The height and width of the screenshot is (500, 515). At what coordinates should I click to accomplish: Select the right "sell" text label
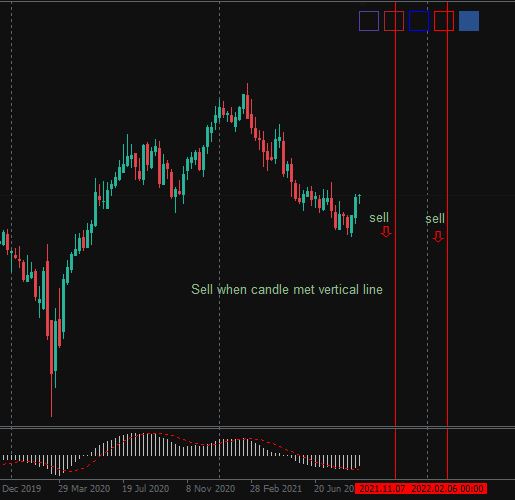435,219
